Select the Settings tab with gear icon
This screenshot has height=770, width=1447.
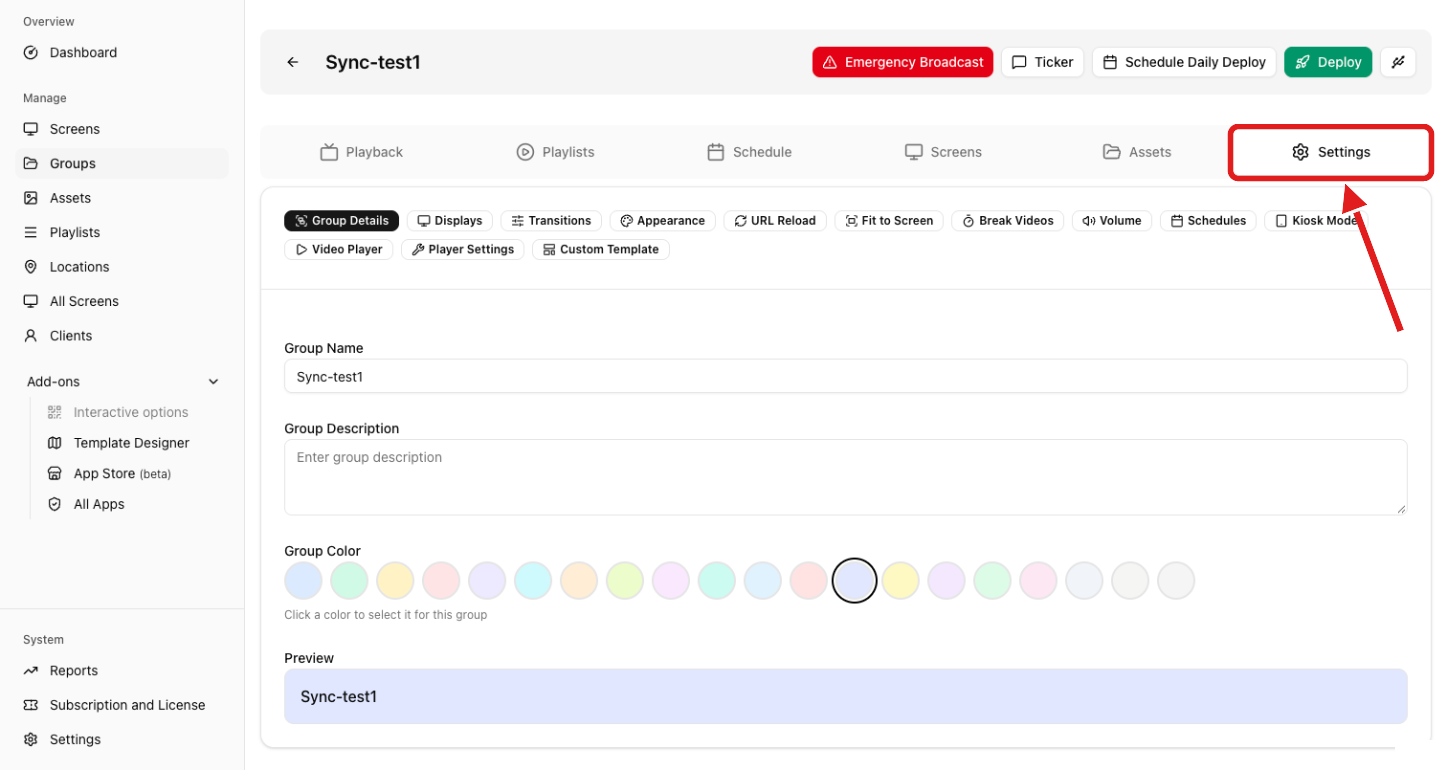pos(1331,152)
